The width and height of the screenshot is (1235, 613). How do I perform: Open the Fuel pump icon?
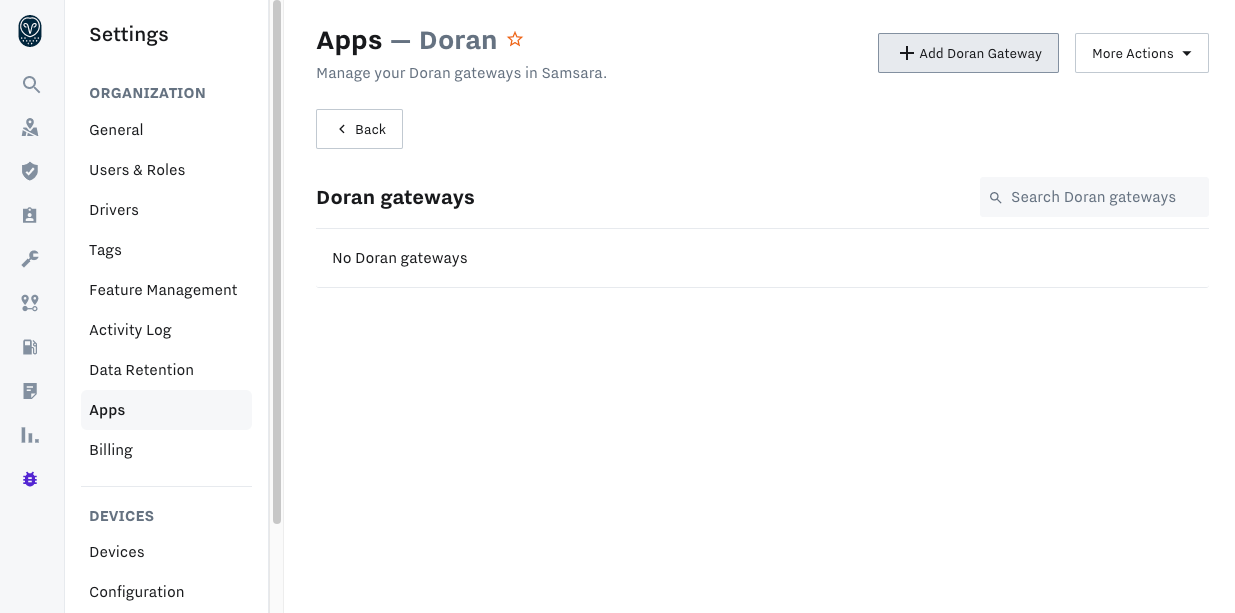(x=30, y=347)
